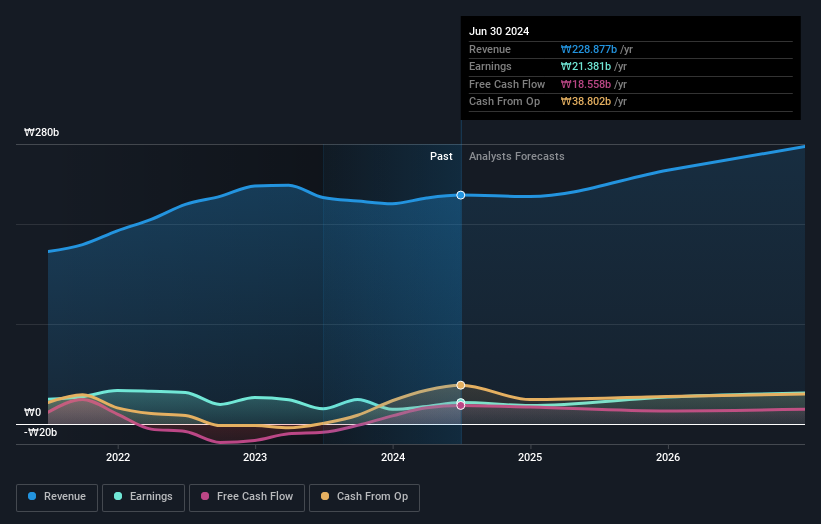This screenshot has height=524, width=821.
Task: Click the blue Revenue data point marker
Action: (x=461, y=195)
